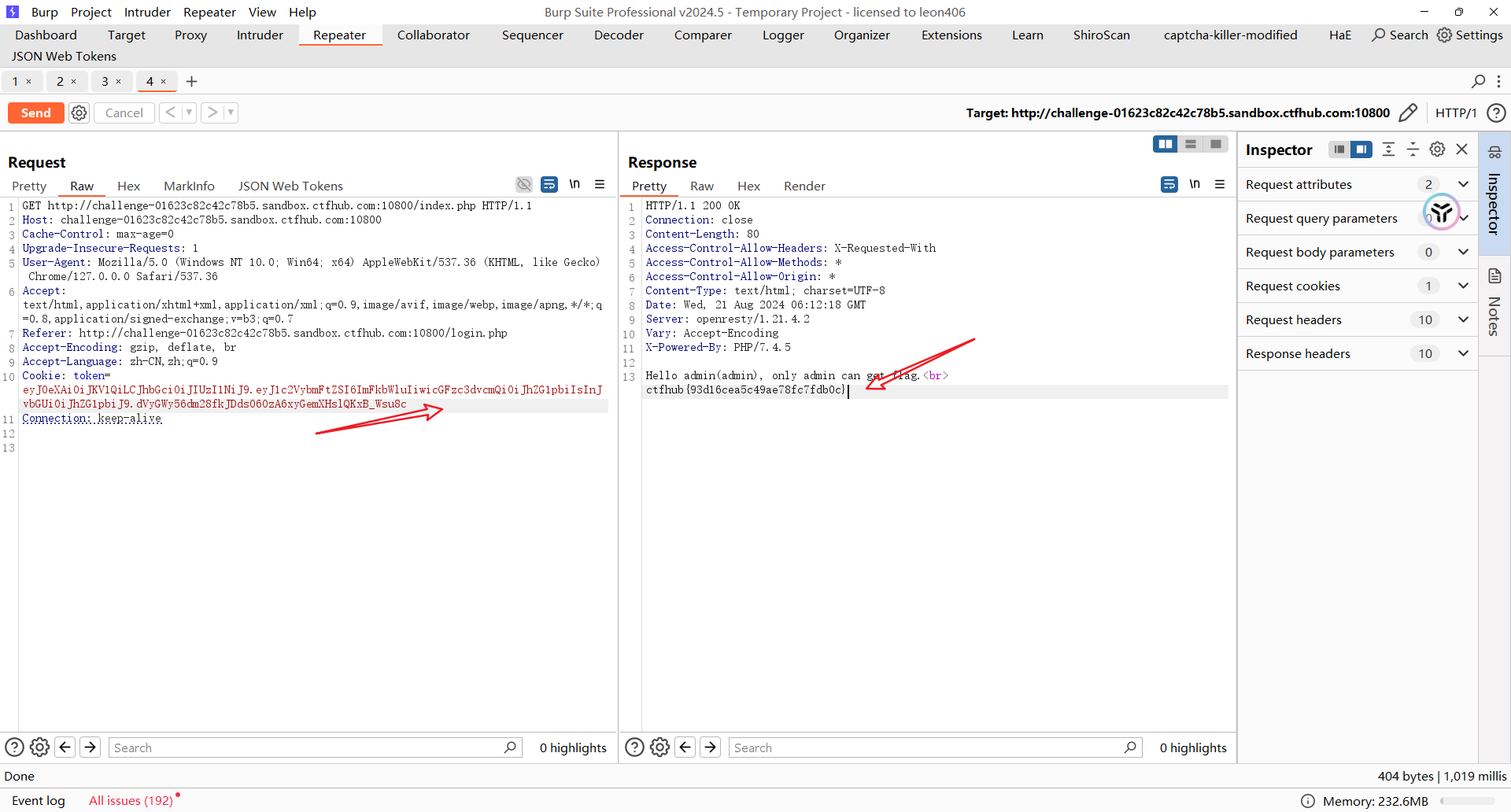Screen dimensions: 1511x812
Task: Edit target with pencil icon
Action: (x=1408, y=113)
